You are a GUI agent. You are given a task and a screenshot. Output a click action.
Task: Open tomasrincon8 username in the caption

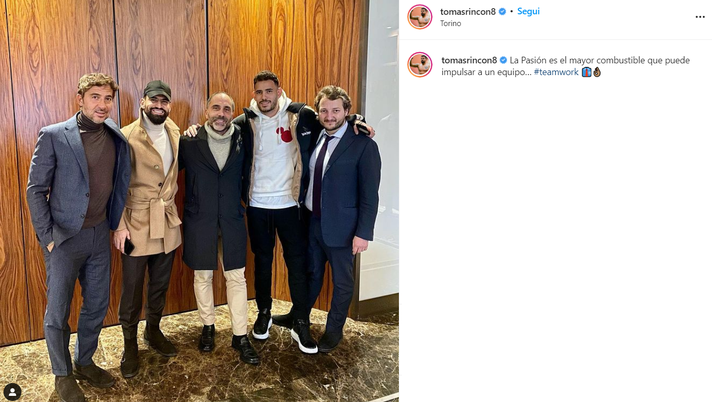point(469,60)
